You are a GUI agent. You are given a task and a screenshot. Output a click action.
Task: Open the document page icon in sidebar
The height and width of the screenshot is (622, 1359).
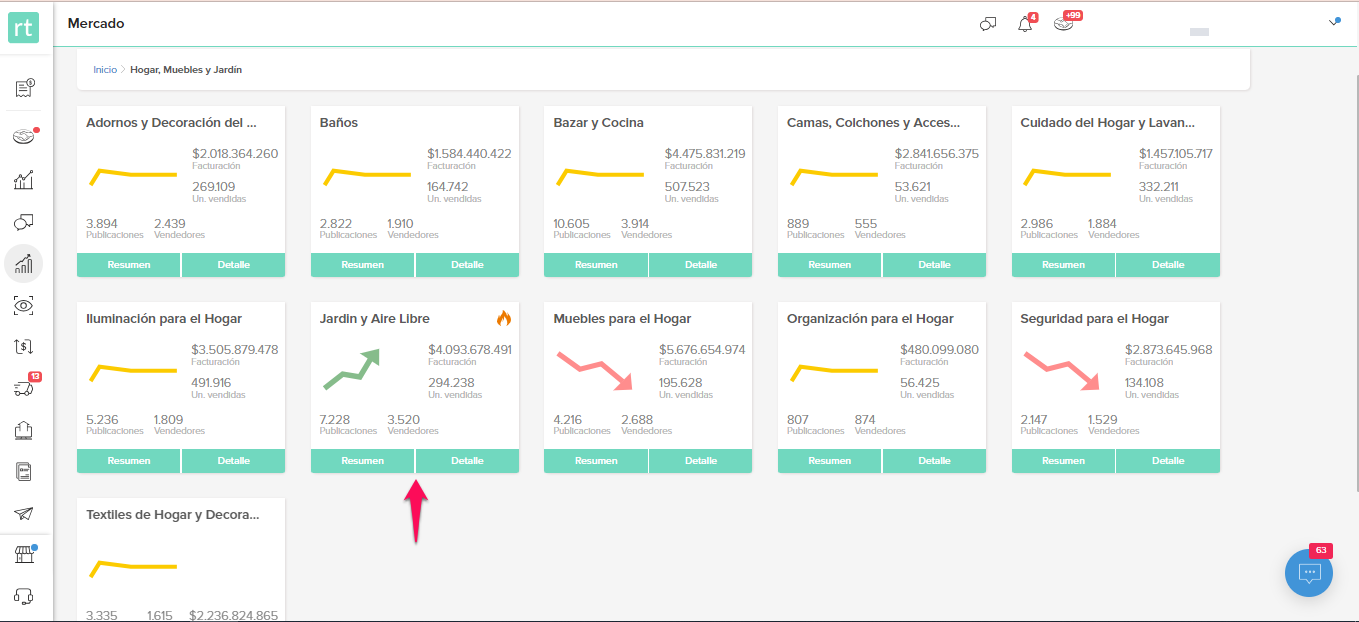(24, 471)
